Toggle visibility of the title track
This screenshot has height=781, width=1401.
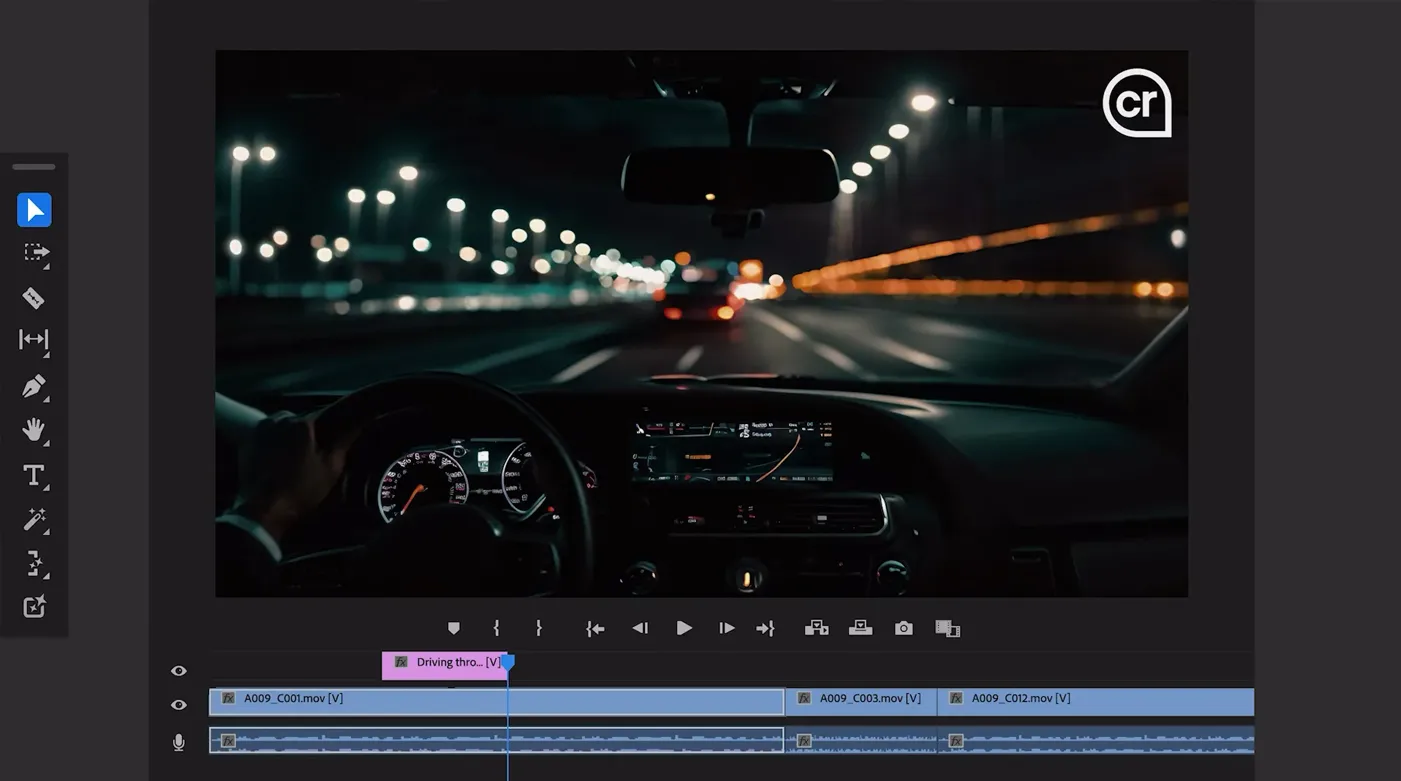click(178, 671)
